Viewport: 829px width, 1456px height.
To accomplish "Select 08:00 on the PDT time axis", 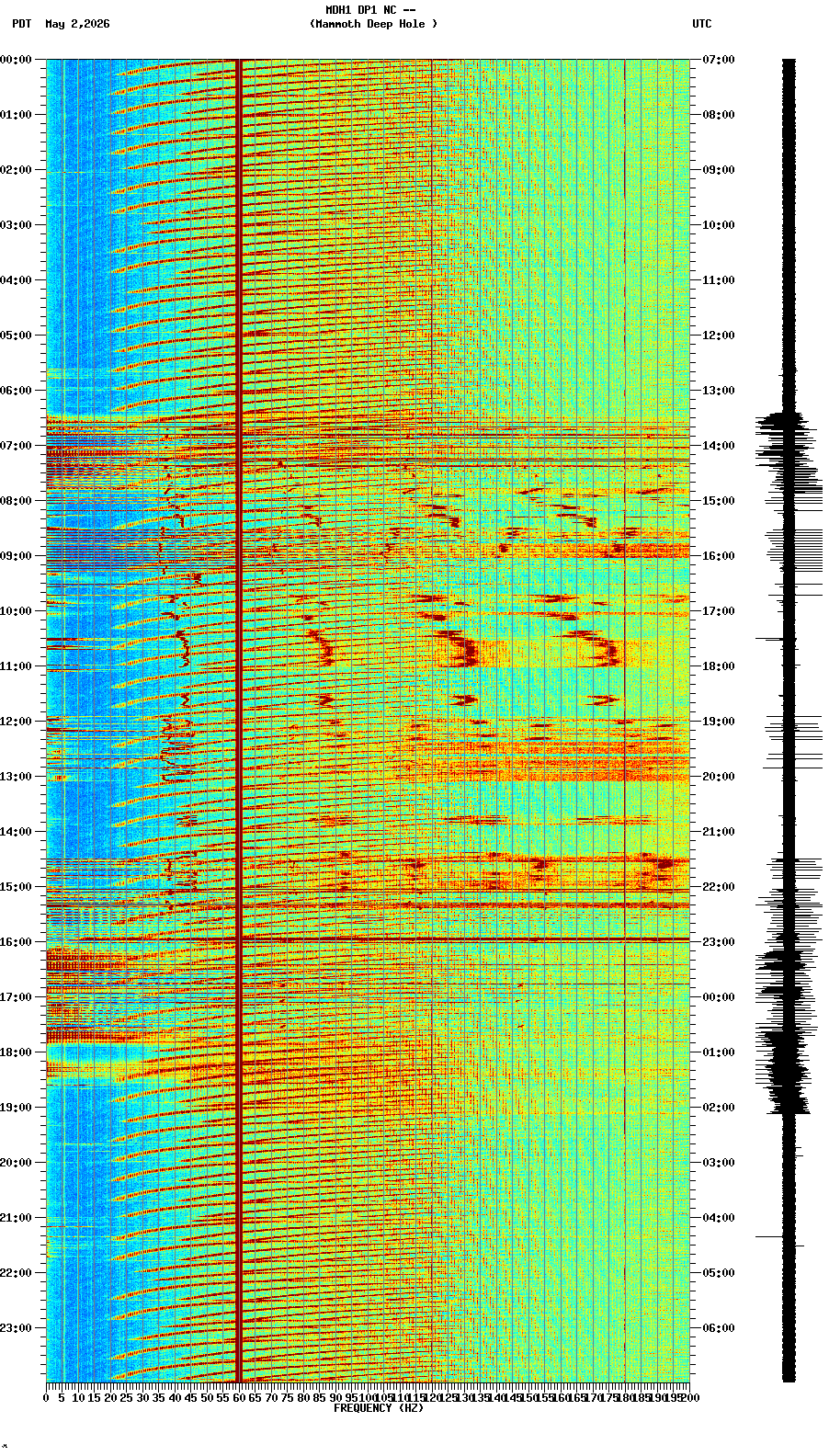I will tap(17, 501).
